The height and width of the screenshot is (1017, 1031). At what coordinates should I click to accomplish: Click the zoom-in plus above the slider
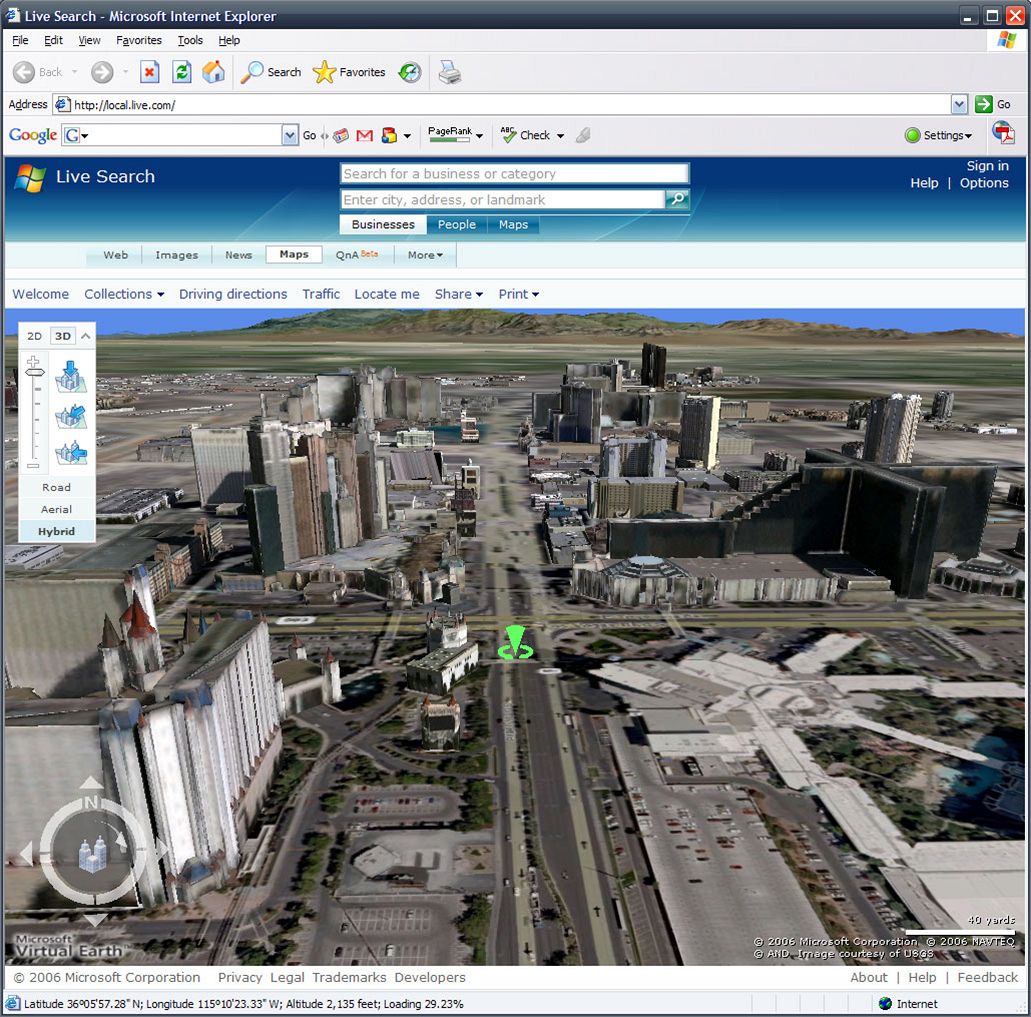tap(34, 360)
